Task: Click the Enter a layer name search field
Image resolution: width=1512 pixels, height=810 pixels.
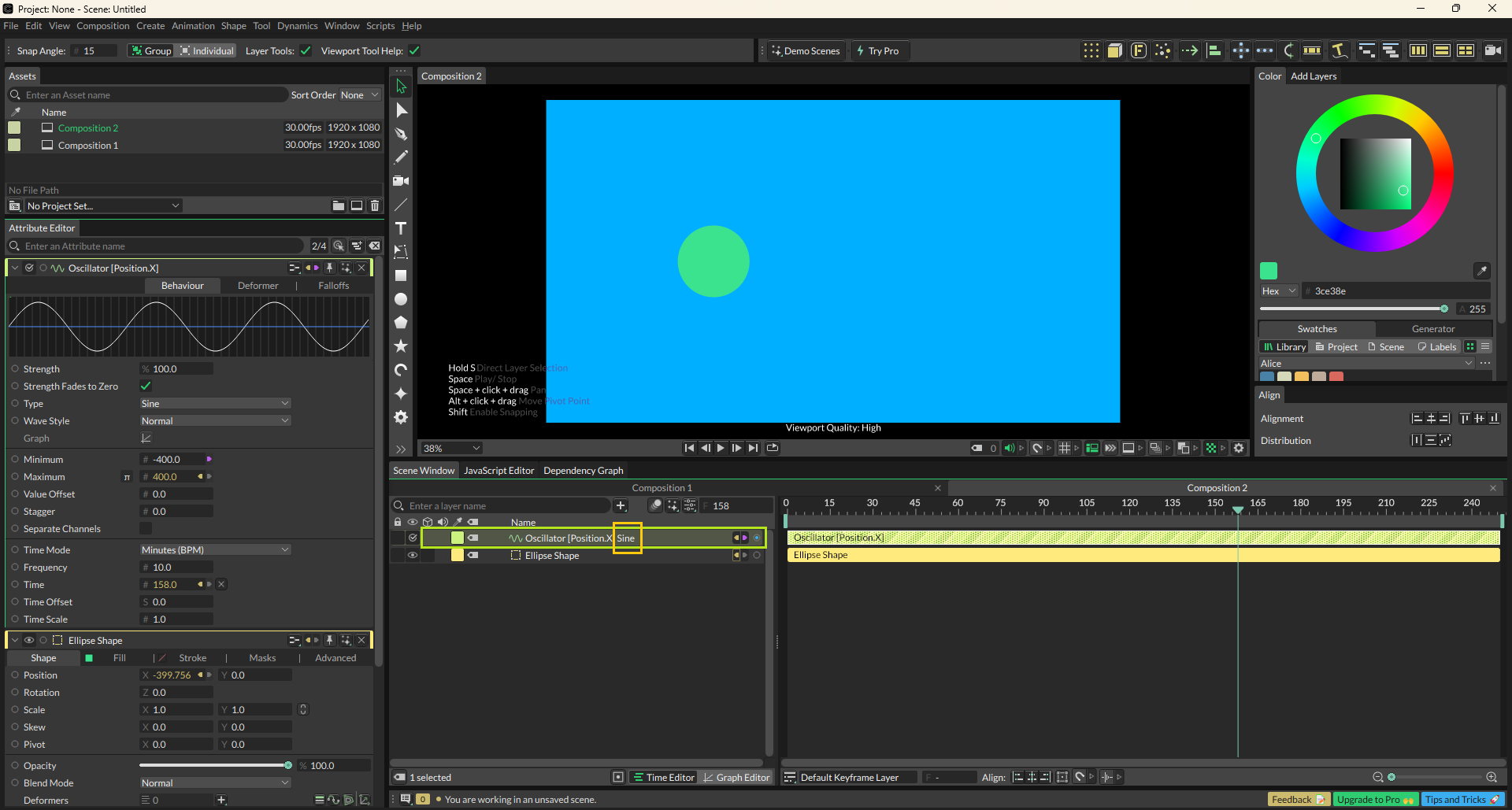Action: click(504, 506)
